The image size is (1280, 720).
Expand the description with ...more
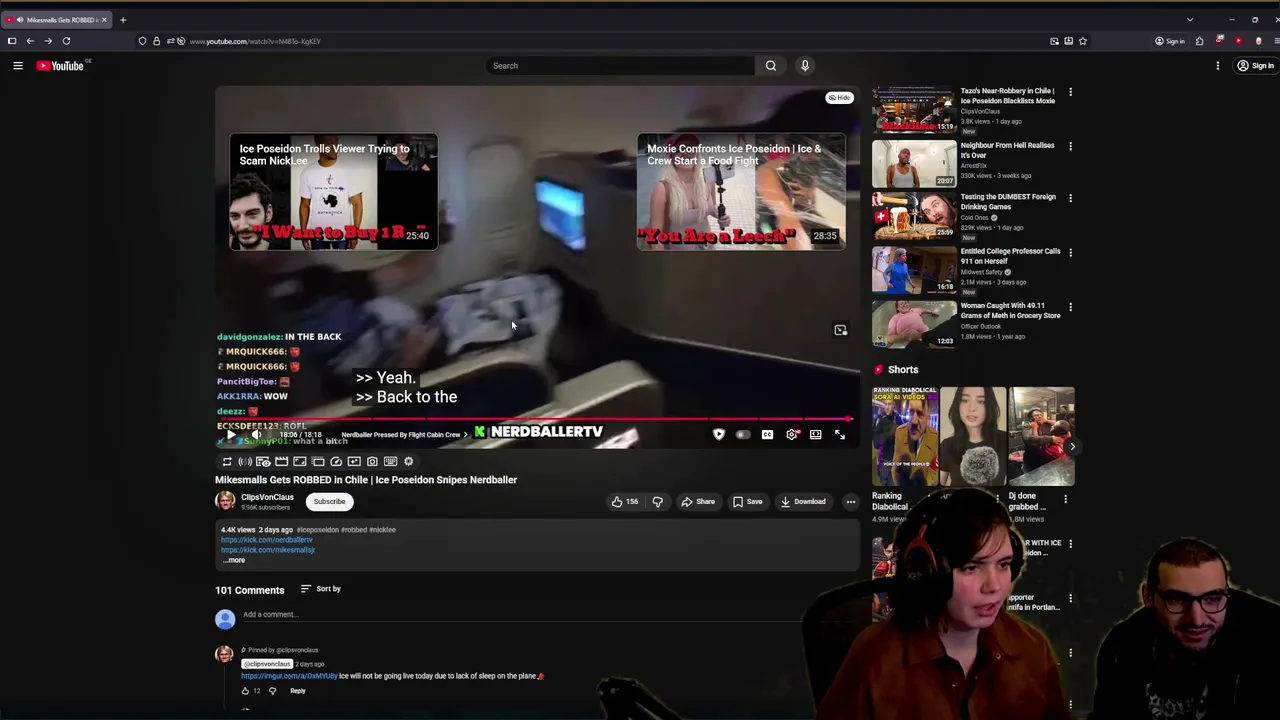click(234, 560)
